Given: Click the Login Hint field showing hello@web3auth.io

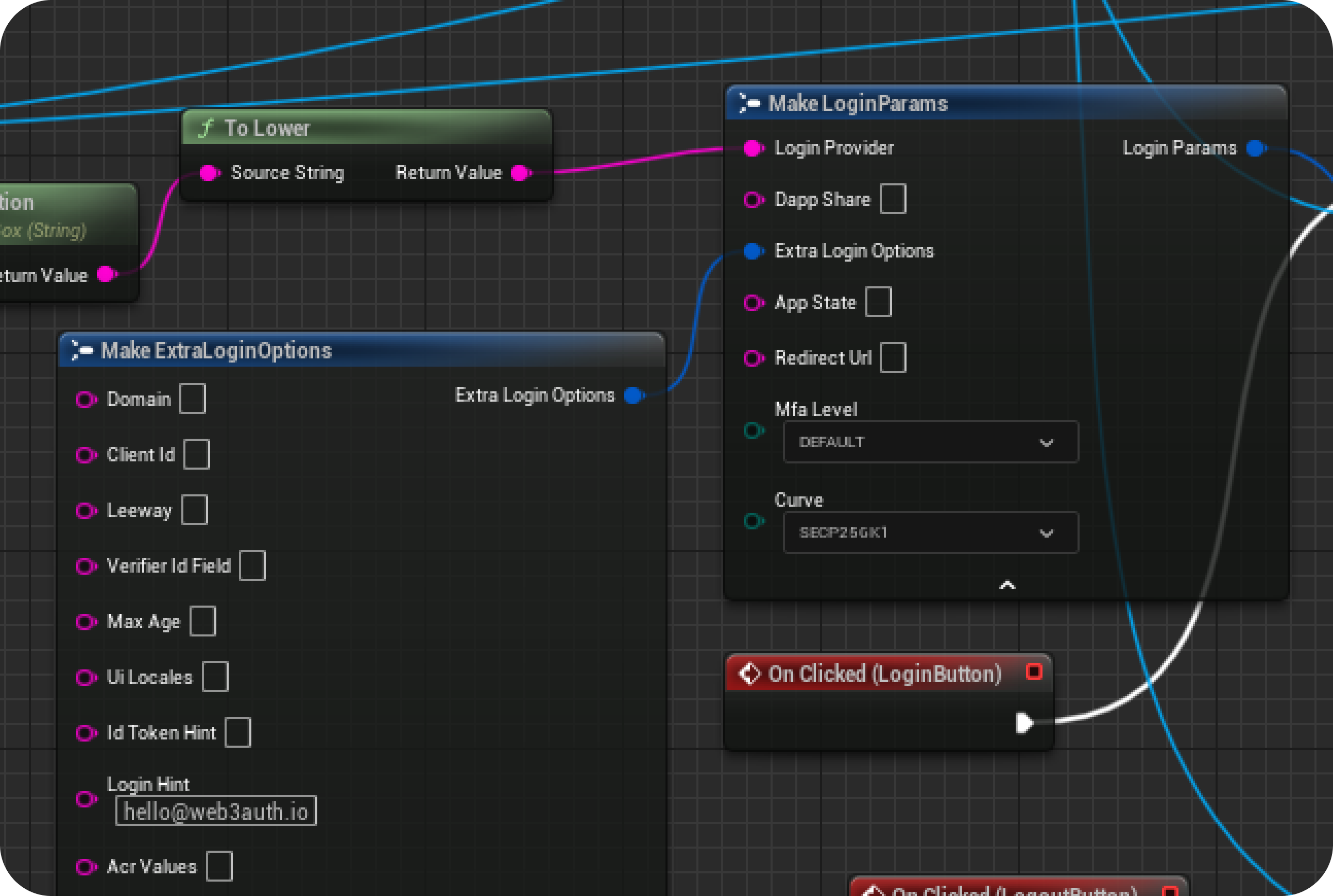Looking at the screenshot, I should click(x=216, y=811).
